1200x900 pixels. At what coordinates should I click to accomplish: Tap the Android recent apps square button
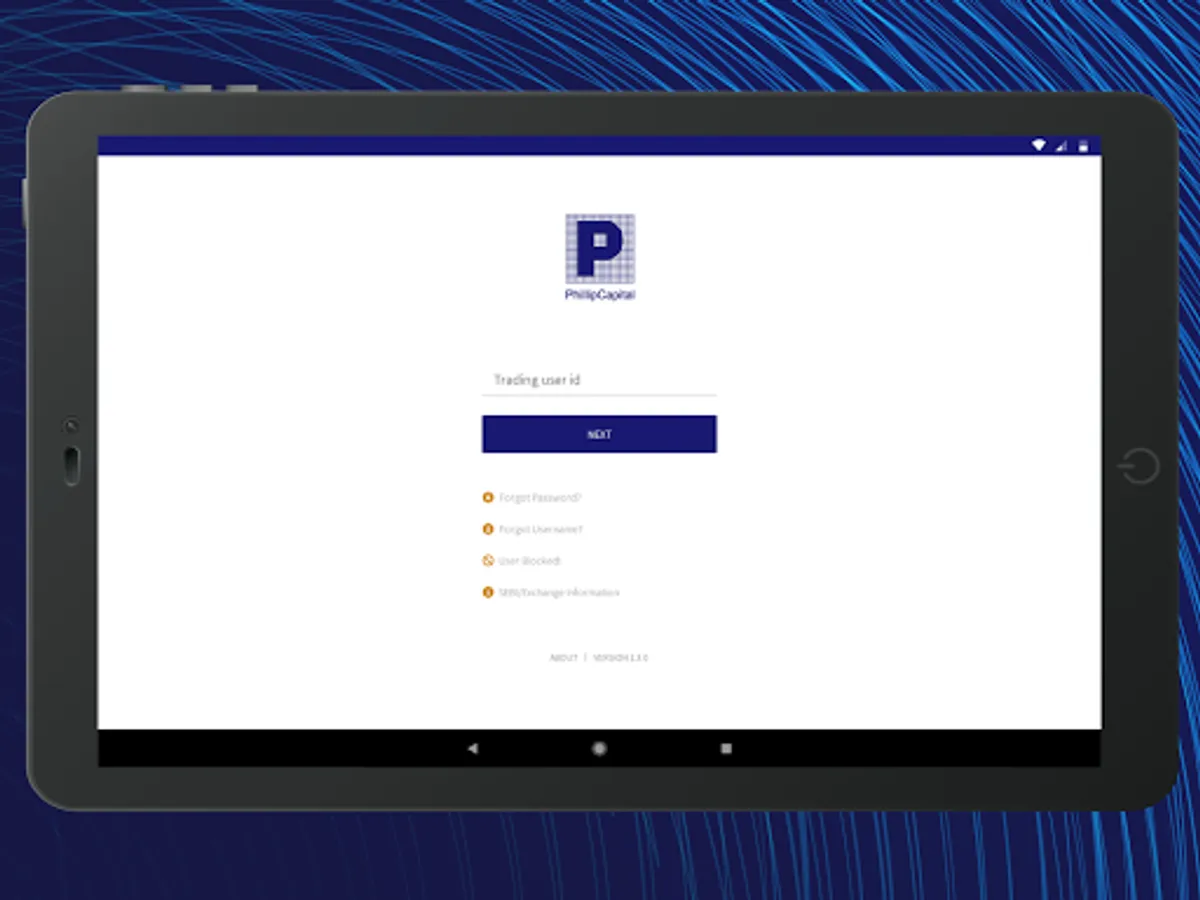click(x=726, y=748)
